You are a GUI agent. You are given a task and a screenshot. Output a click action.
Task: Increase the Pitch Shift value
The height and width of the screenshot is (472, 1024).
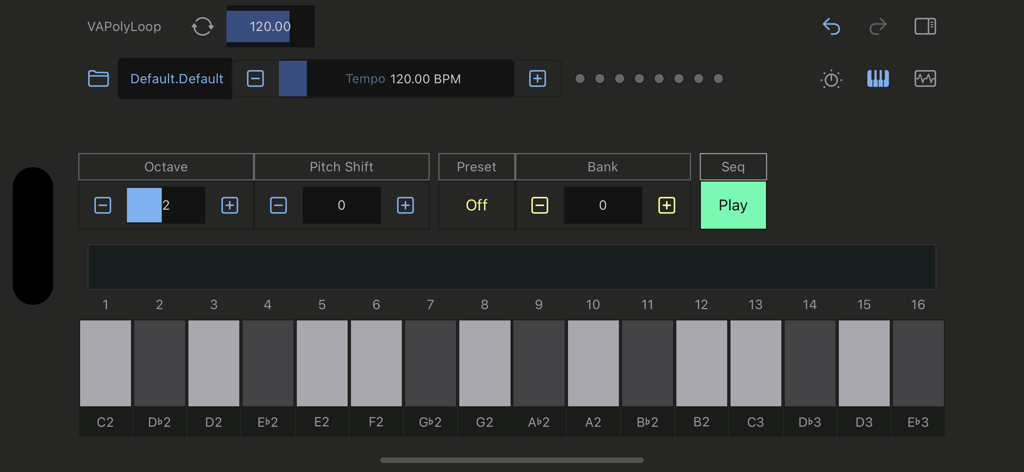click(x=406, y=206)
